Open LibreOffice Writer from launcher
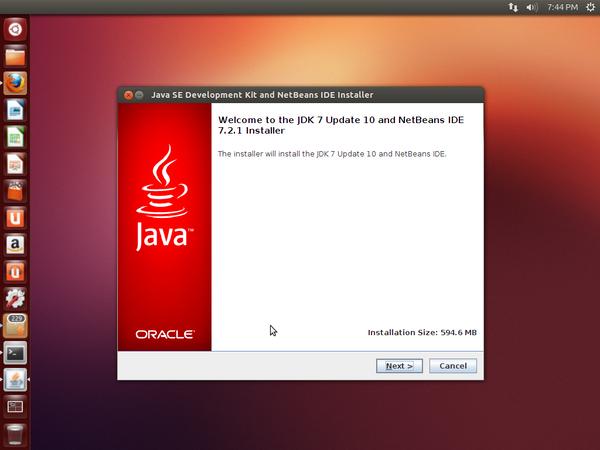 15,110
